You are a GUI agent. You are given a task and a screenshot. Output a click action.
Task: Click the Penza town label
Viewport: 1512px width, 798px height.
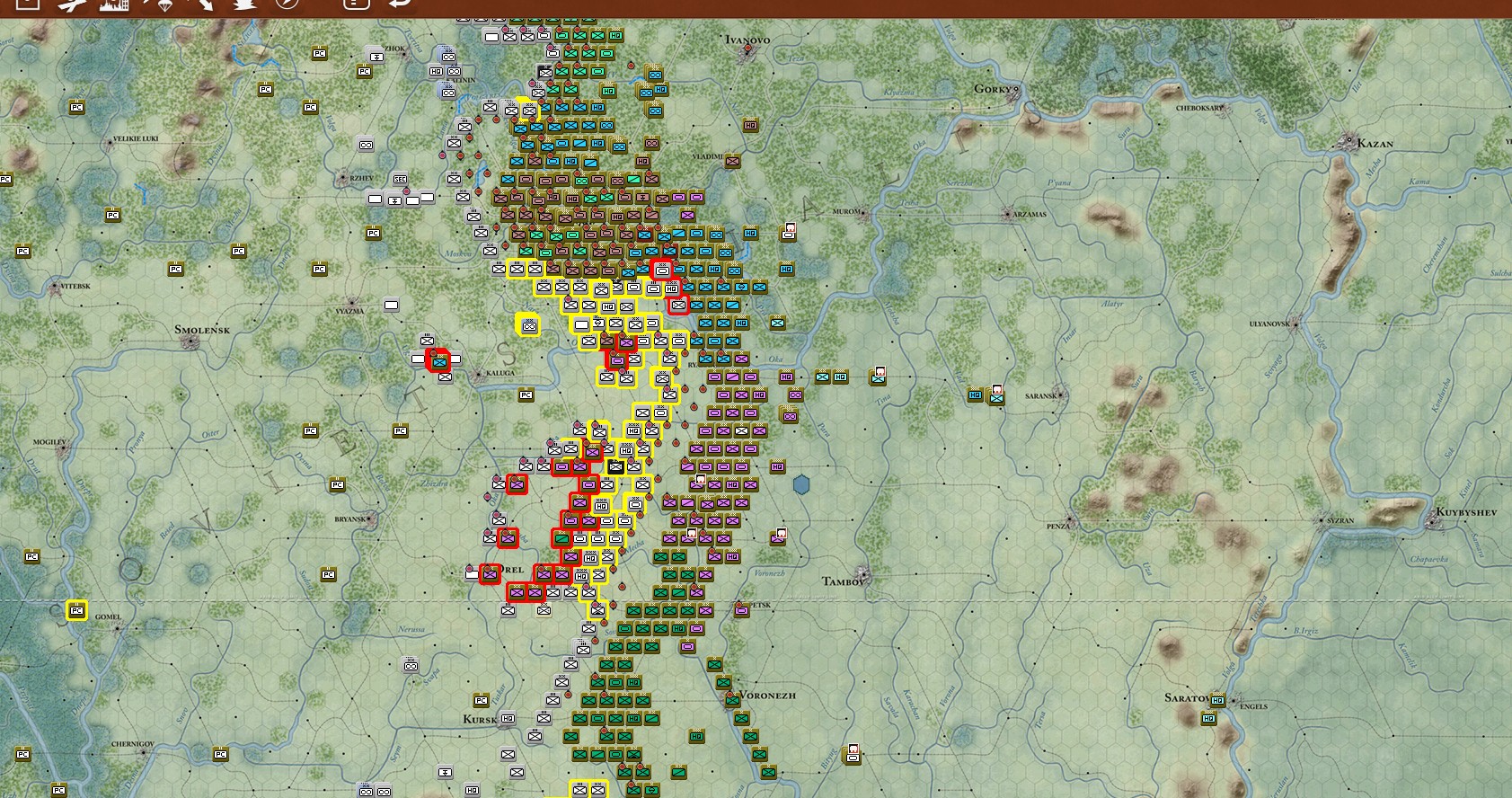tap(1057, 526)
